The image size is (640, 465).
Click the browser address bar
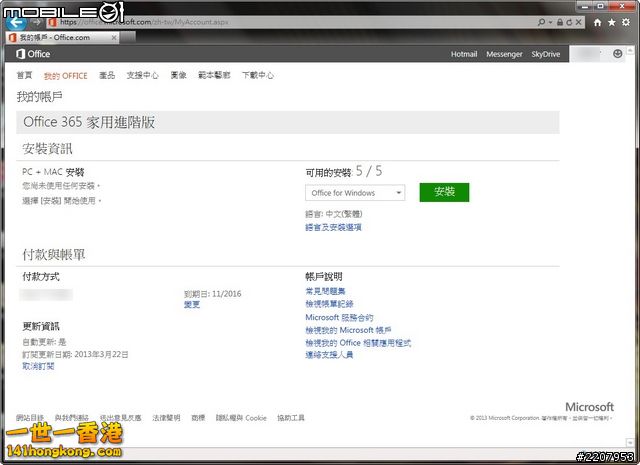[300, 21]
